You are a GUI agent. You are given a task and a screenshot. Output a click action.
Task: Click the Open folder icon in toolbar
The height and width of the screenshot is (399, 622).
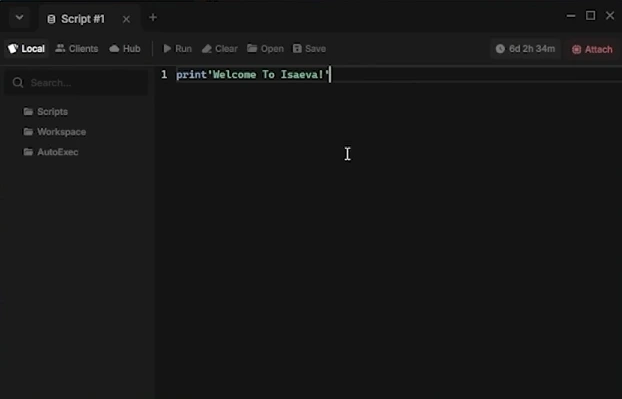252,48
